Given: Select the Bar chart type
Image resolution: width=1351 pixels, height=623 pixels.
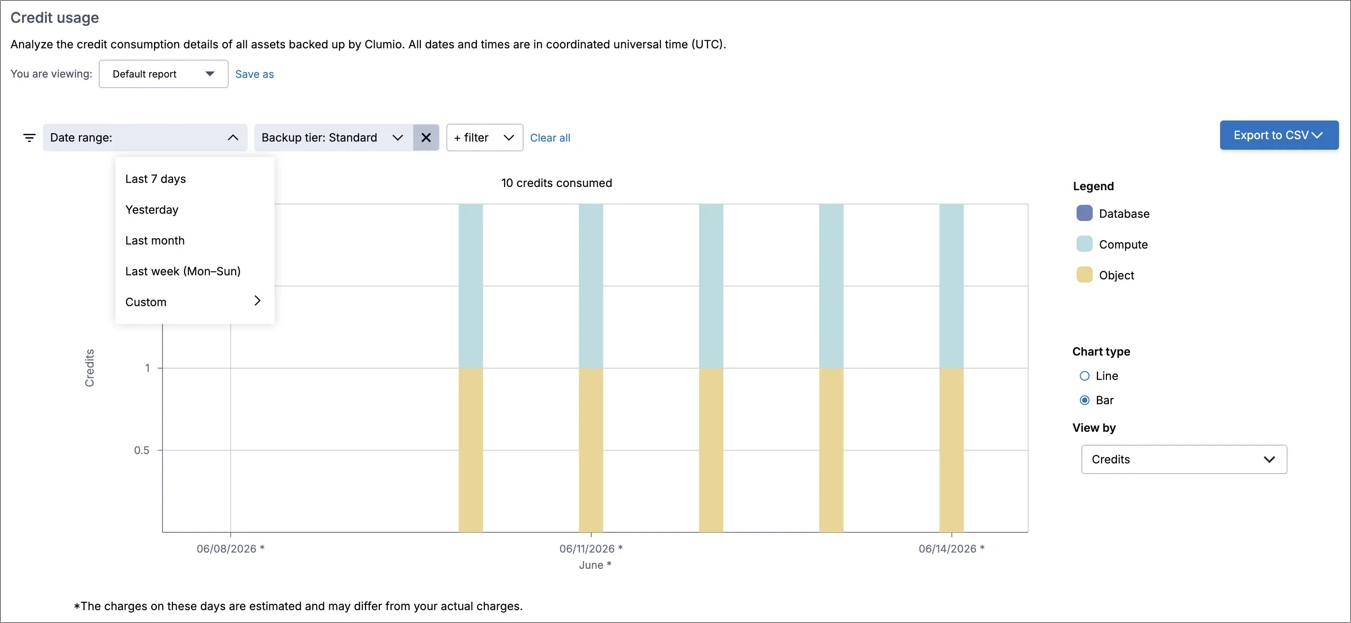Looking at the screenshot, I should (1084, 400).
